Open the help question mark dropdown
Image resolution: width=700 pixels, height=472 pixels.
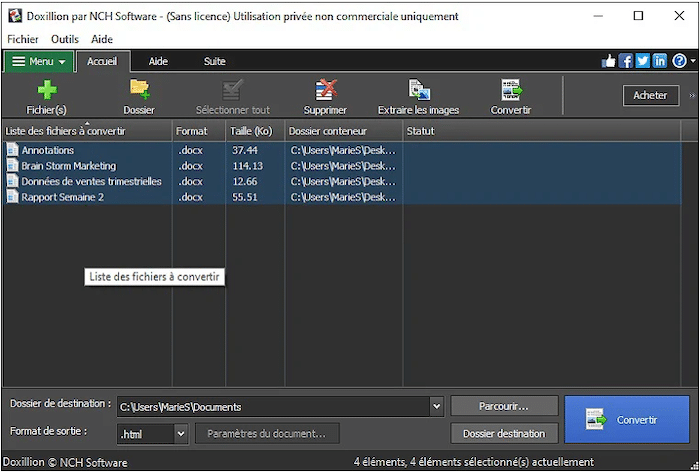coord(682,61)
